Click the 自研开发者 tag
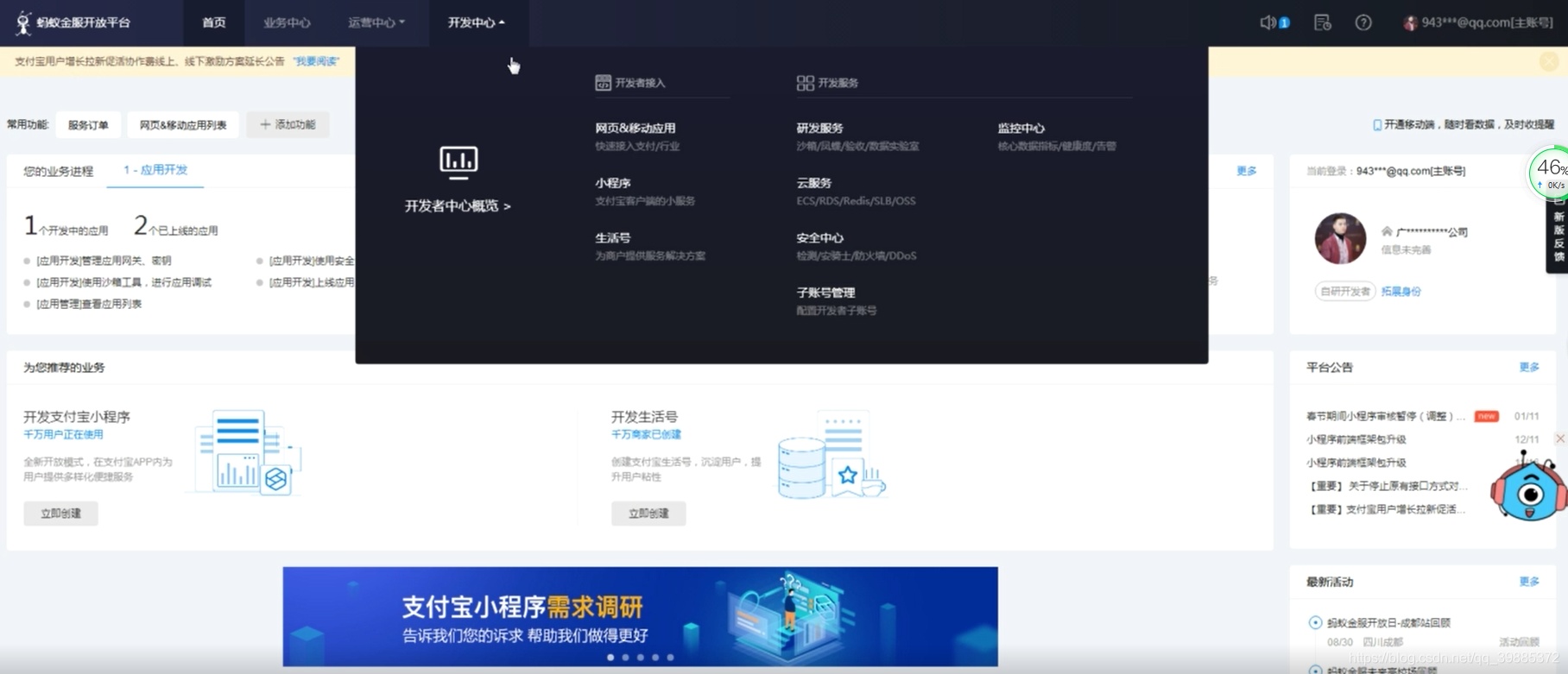This screenshot has height=674, width=1568. coord(1344,292)
